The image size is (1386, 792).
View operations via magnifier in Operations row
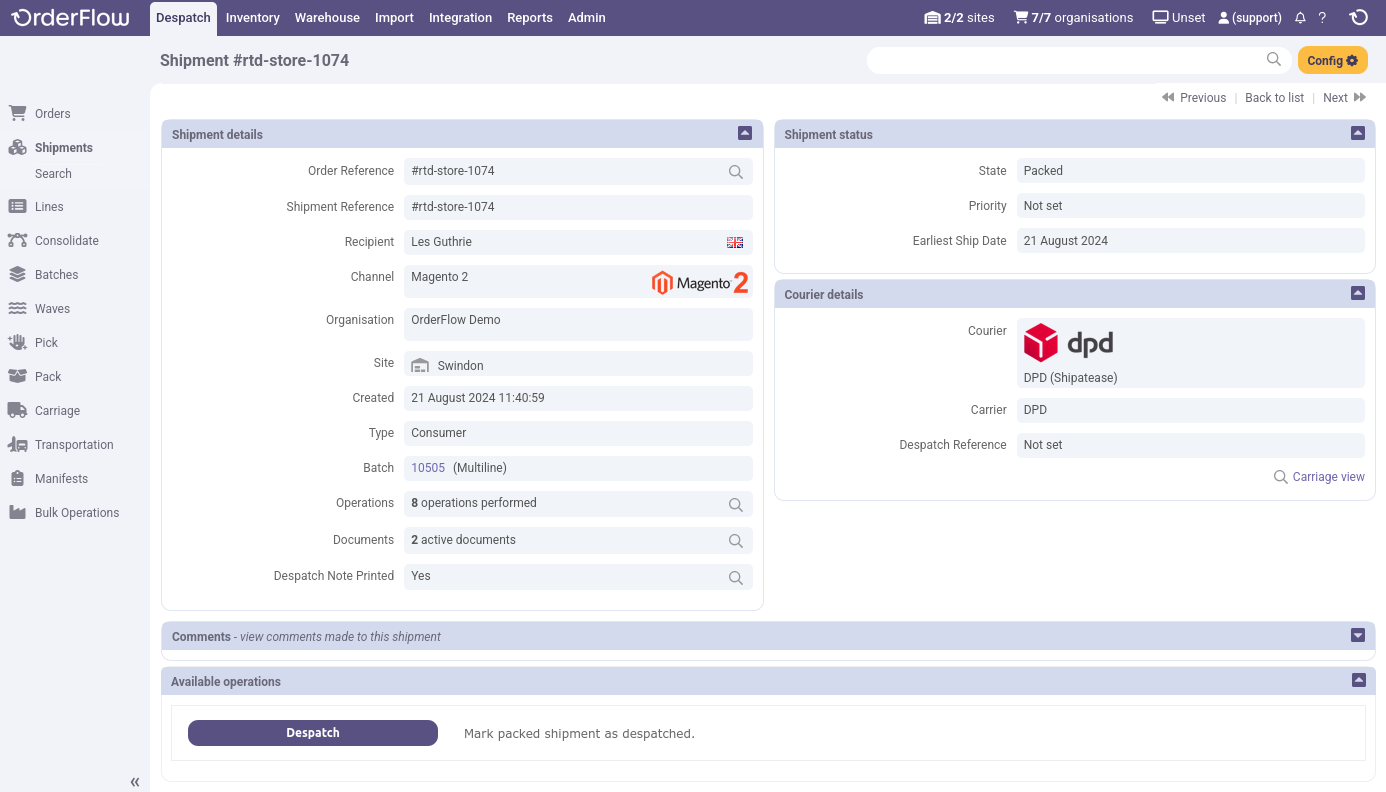pos(735,504)
